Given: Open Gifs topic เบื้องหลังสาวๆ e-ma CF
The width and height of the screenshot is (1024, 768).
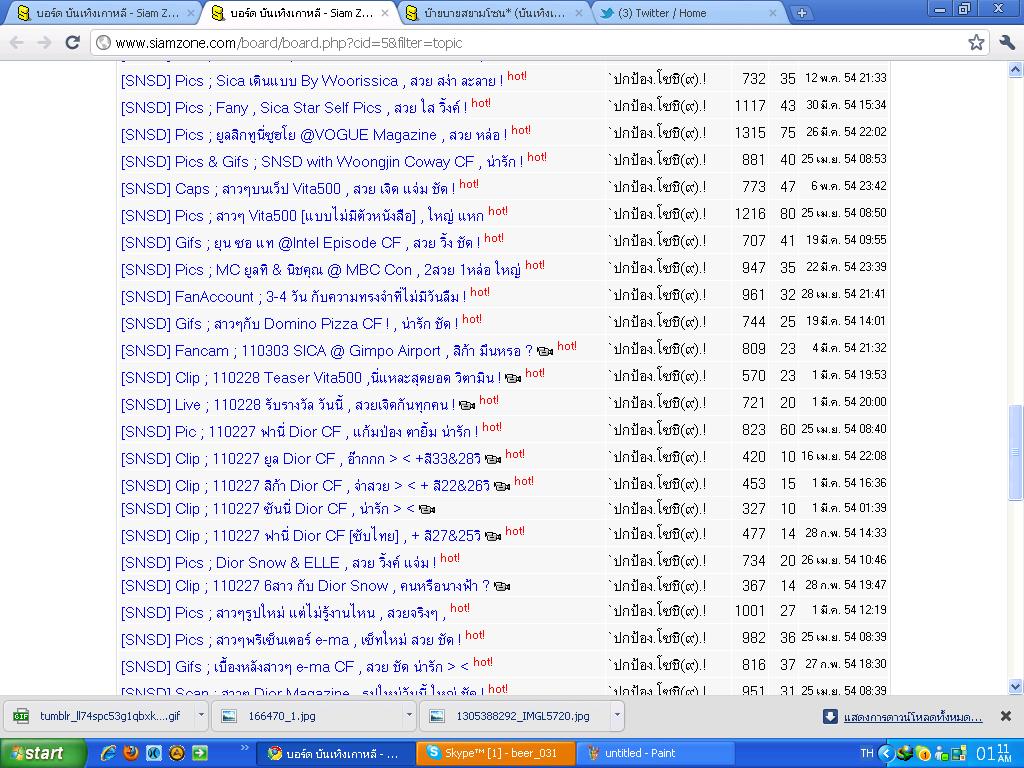Looking at the screenshot, I should [x=295, y=667].
